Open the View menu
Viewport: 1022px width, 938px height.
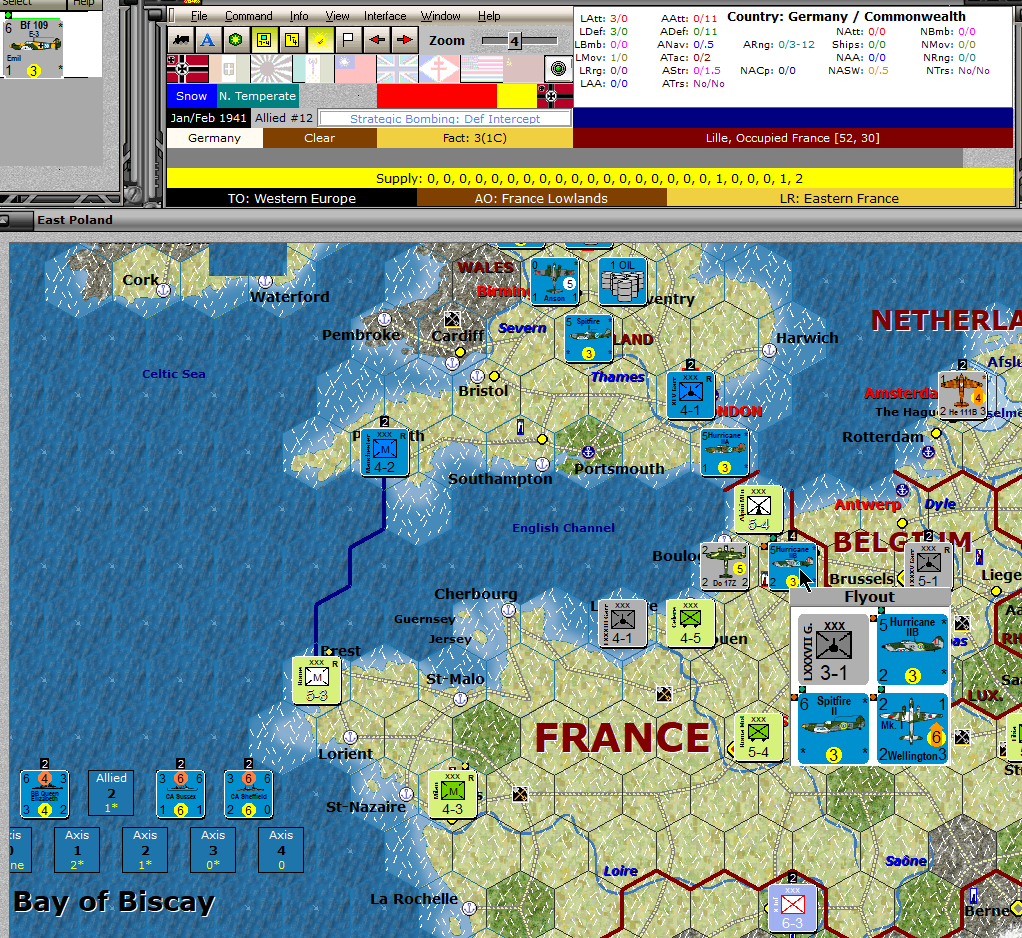337,16
